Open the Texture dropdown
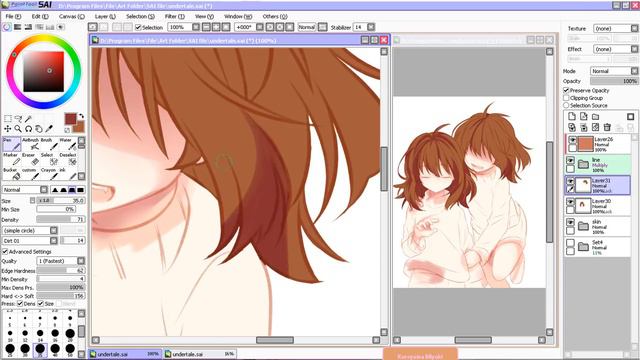This screenshot has height=360, width=640. coord(616,29)
